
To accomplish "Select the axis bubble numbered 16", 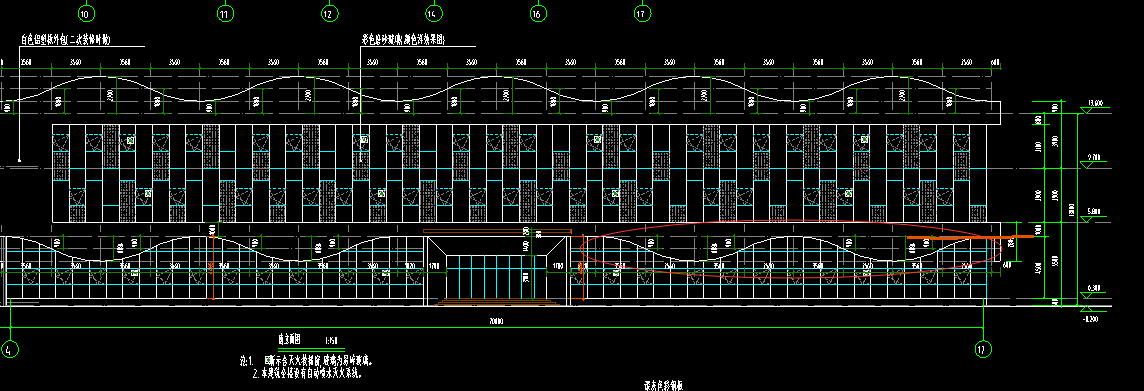I will tap(538, 13).
